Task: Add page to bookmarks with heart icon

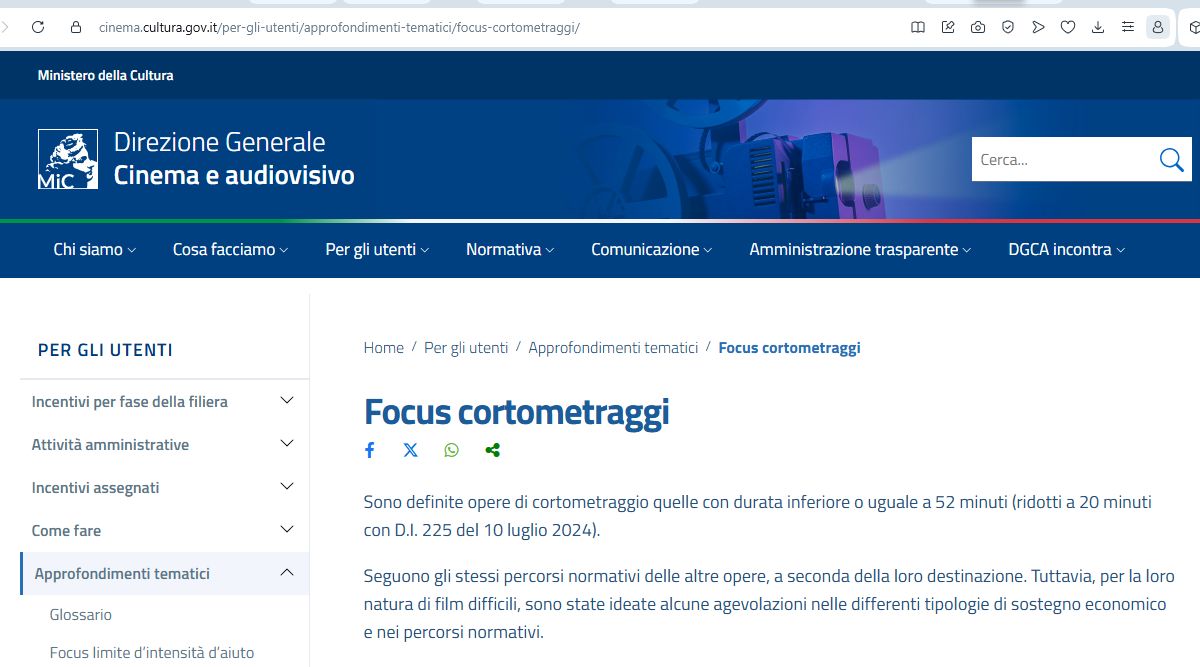Action: point(1068,27)
